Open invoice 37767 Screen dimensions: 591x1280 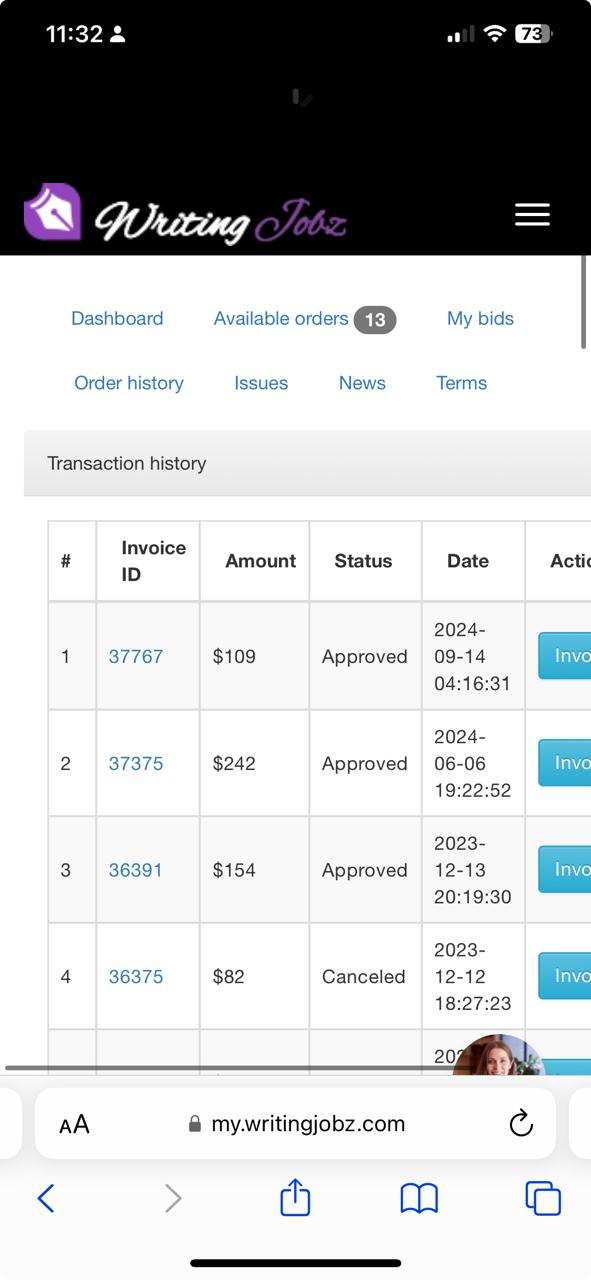(136, 656)
